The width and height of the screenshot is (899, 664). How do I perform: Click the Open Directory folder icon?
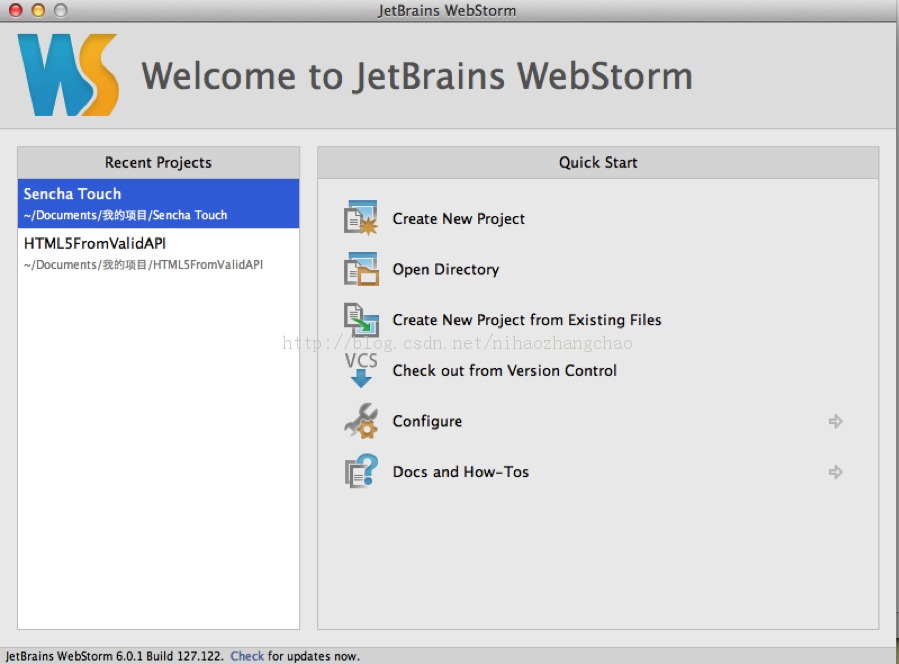(361, 269)
